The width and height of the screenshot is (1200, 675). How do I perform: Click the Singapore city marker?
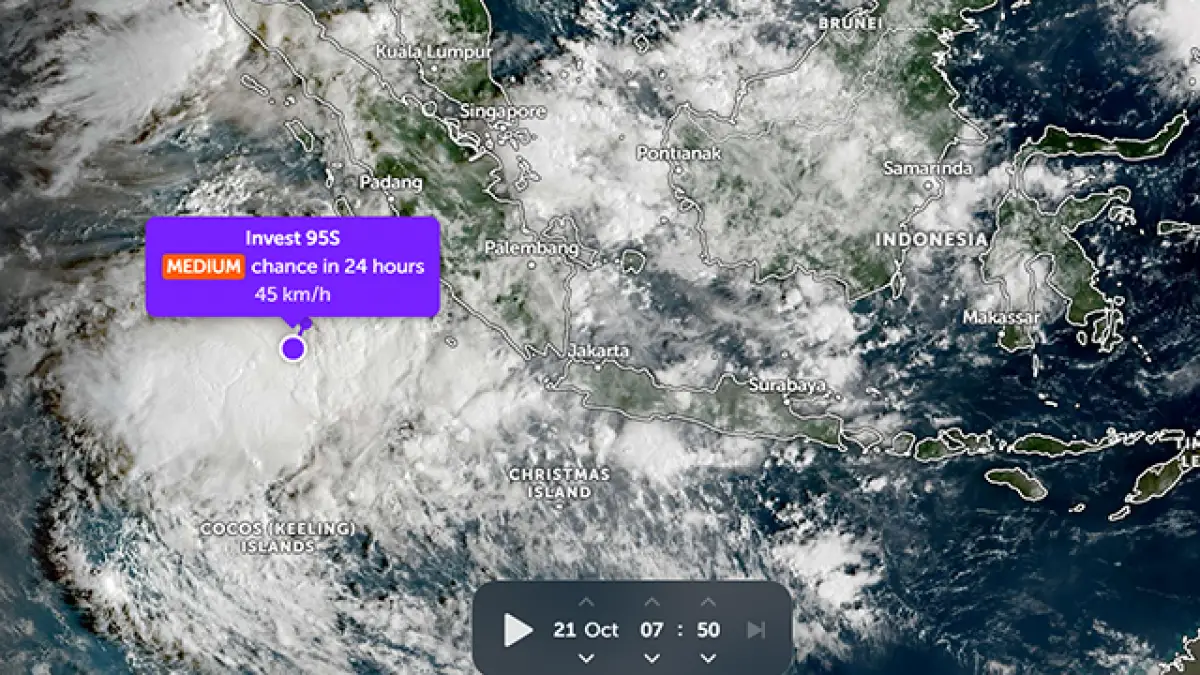pyautogui.click(x=430, y=108)
